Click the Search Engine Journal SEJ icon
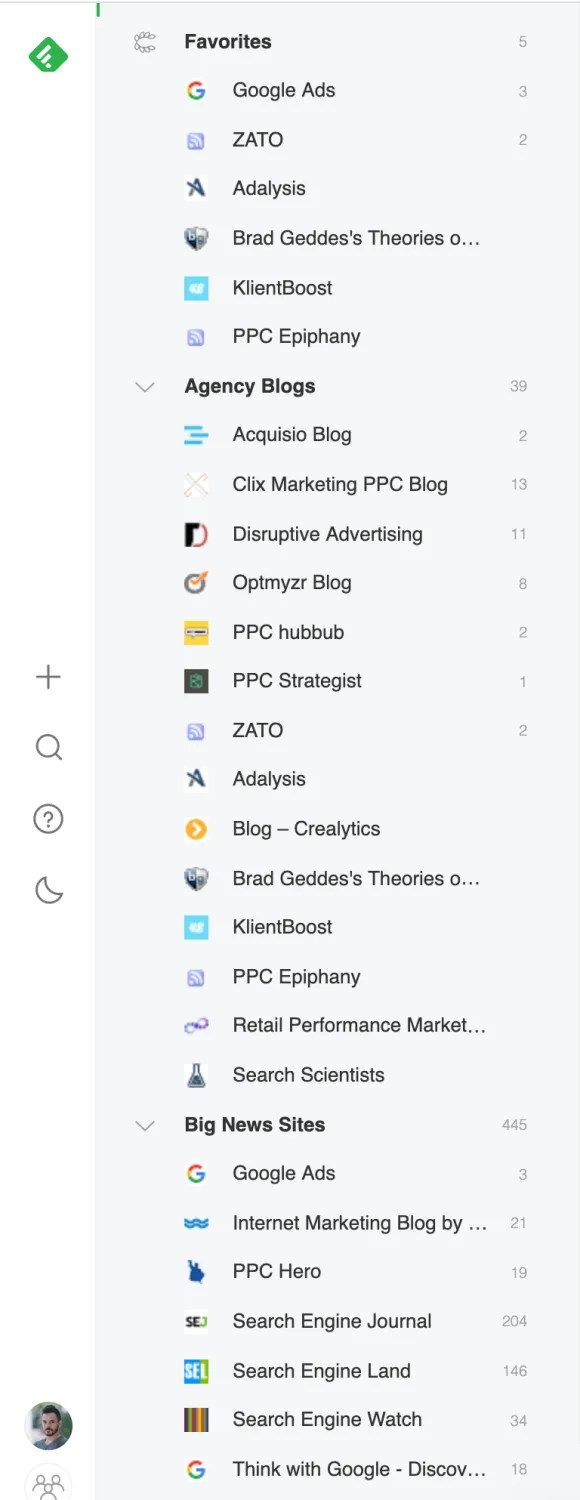This screenshot has height=1500, width=580. [196, 1322]
